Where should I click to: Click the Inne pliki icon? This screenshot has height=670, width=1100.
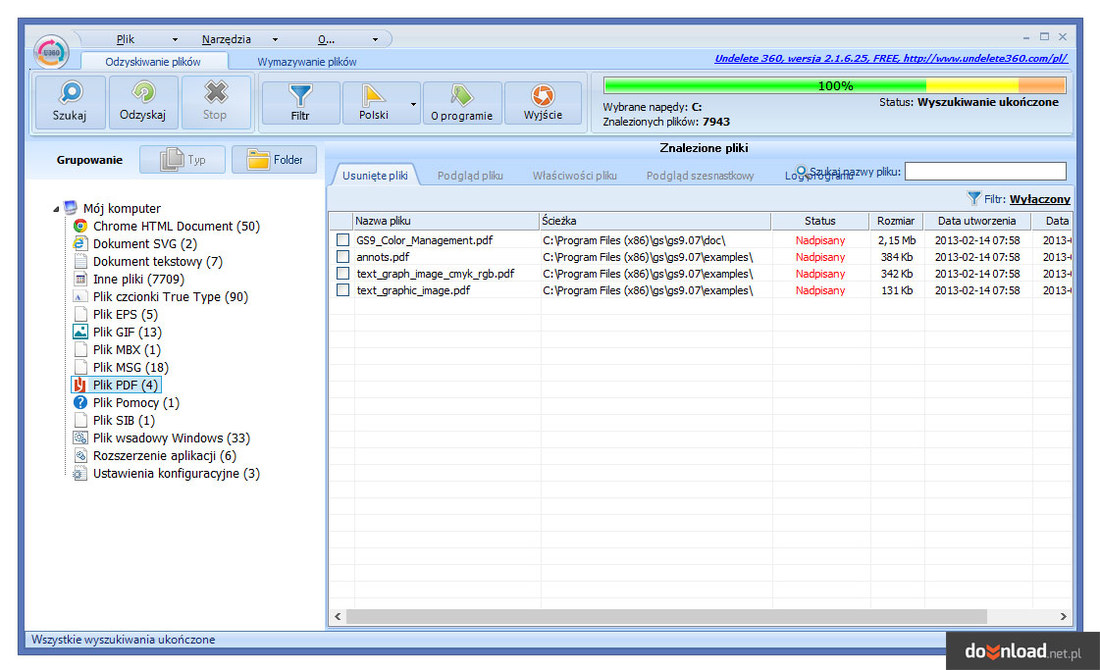[x=81, y=279]
